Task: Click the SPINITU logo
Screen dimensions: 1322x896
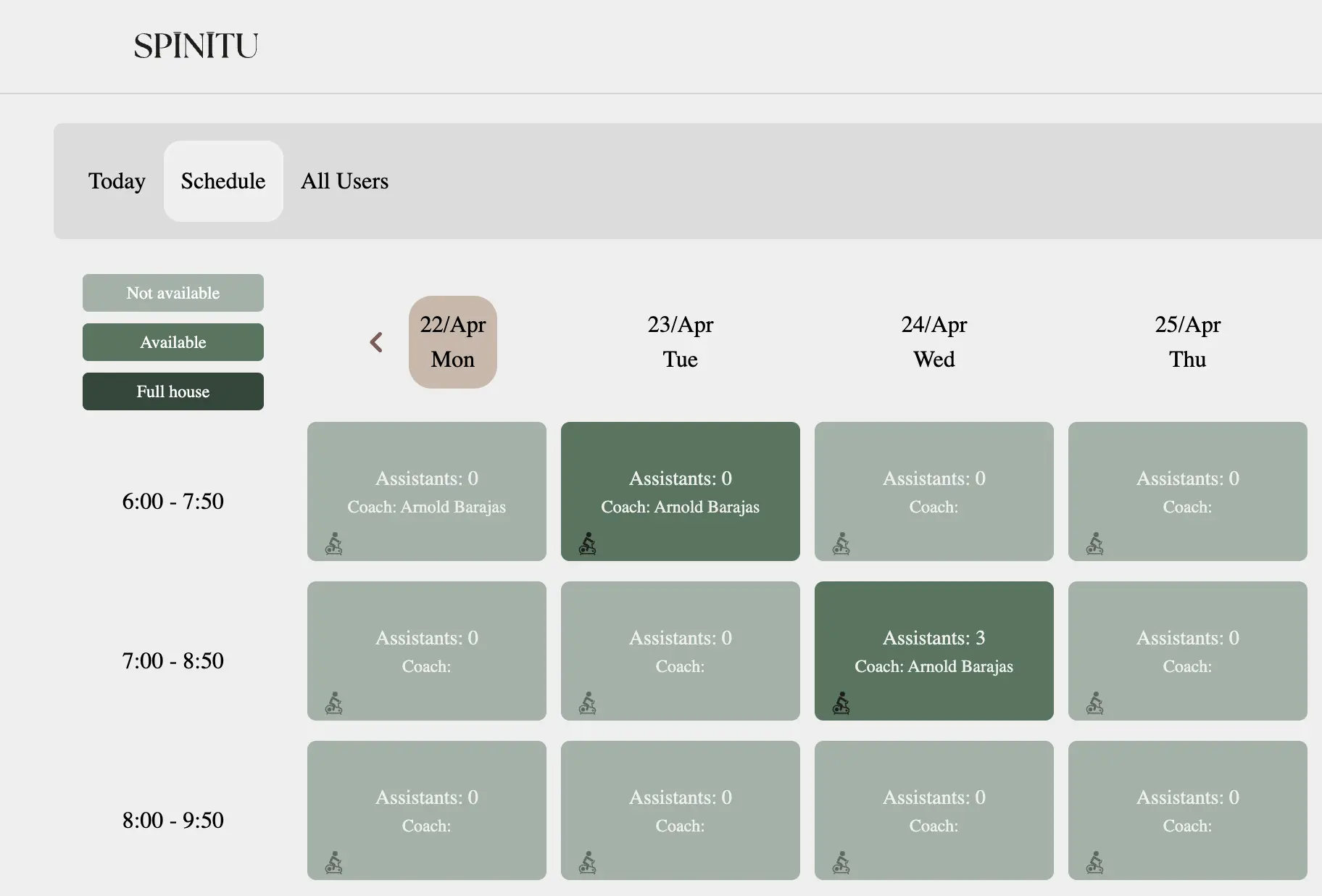Action: click(x=196, y=46)
